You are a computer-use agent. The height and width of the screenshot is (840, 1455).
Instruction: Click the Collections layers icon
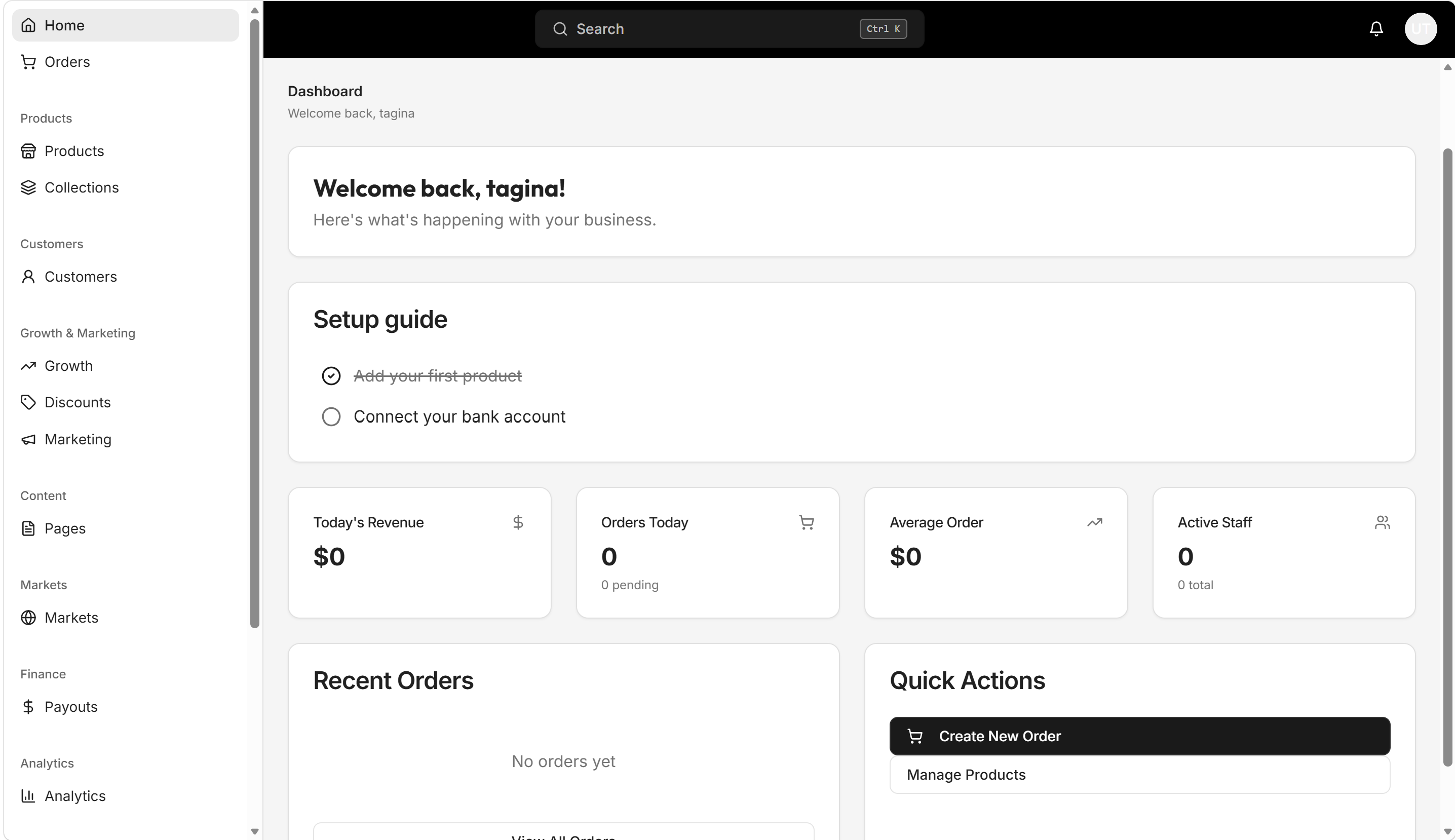click(28, 187)
